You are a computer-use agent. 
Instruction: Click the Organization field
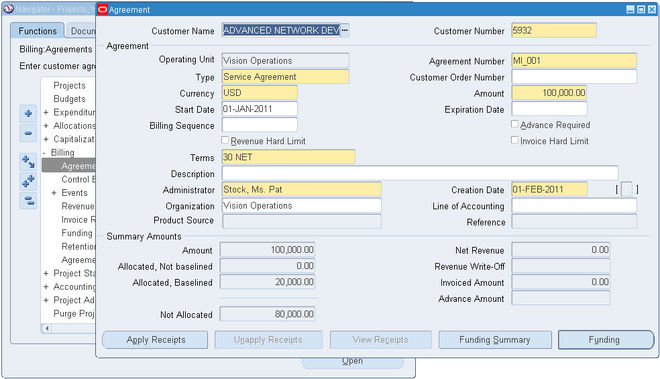click(x=301, y=206)
